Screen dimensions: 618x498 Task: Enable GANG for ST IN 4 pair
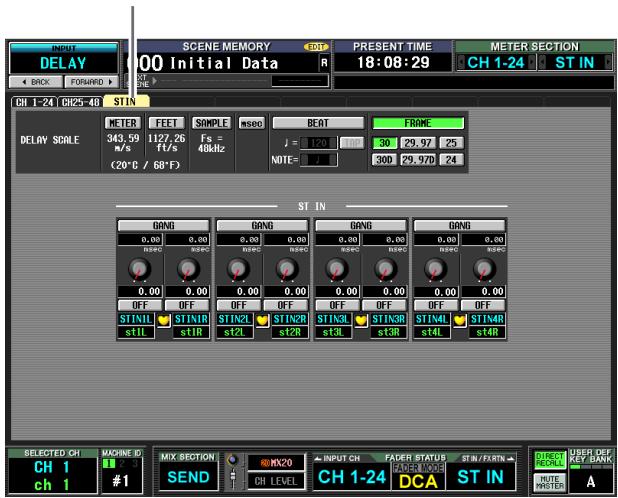pos(460,225)
